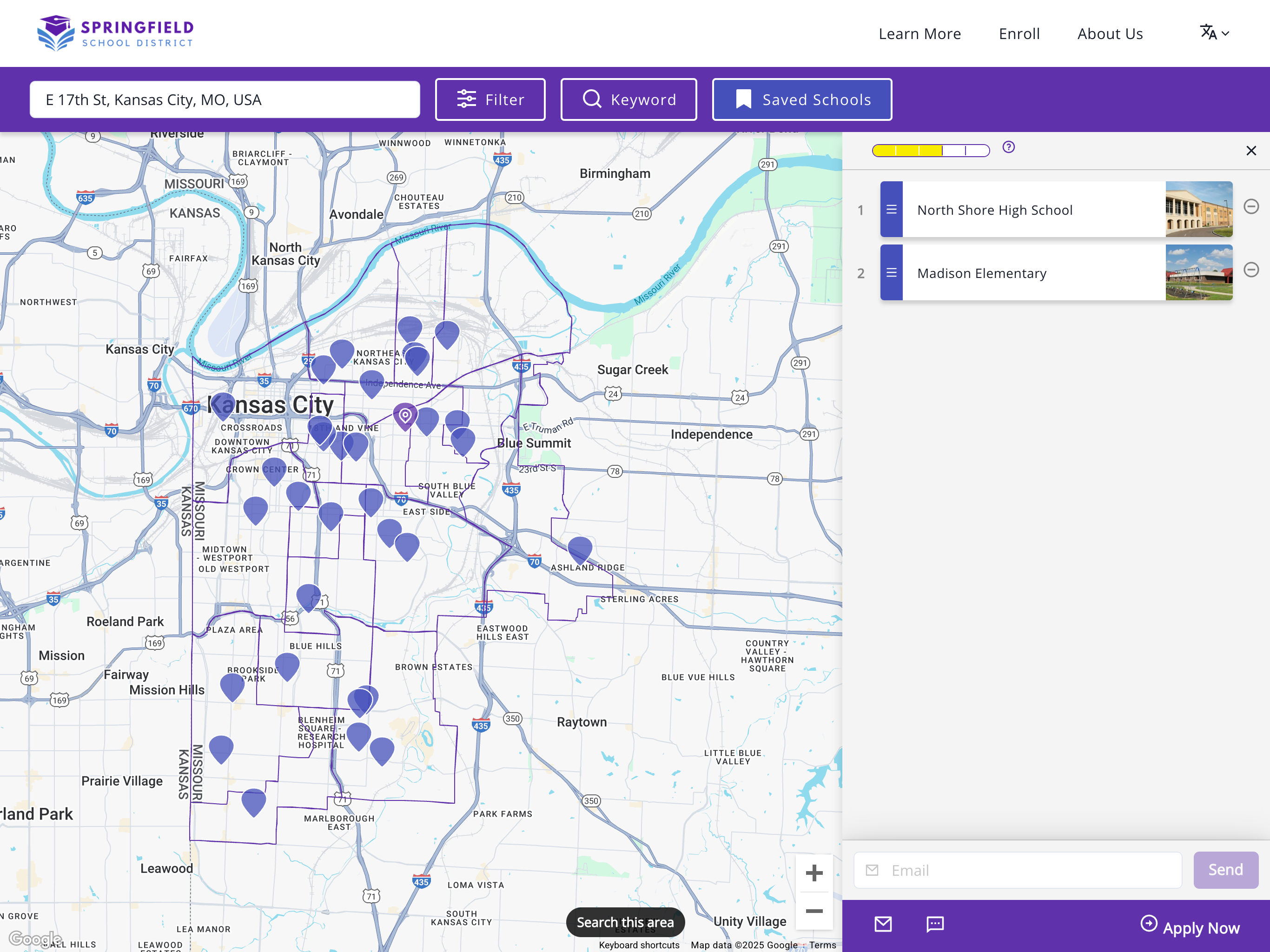This screenshot has height=952, width=1270.
Task: Open the Filter options
Action: [x=490, y=99]
